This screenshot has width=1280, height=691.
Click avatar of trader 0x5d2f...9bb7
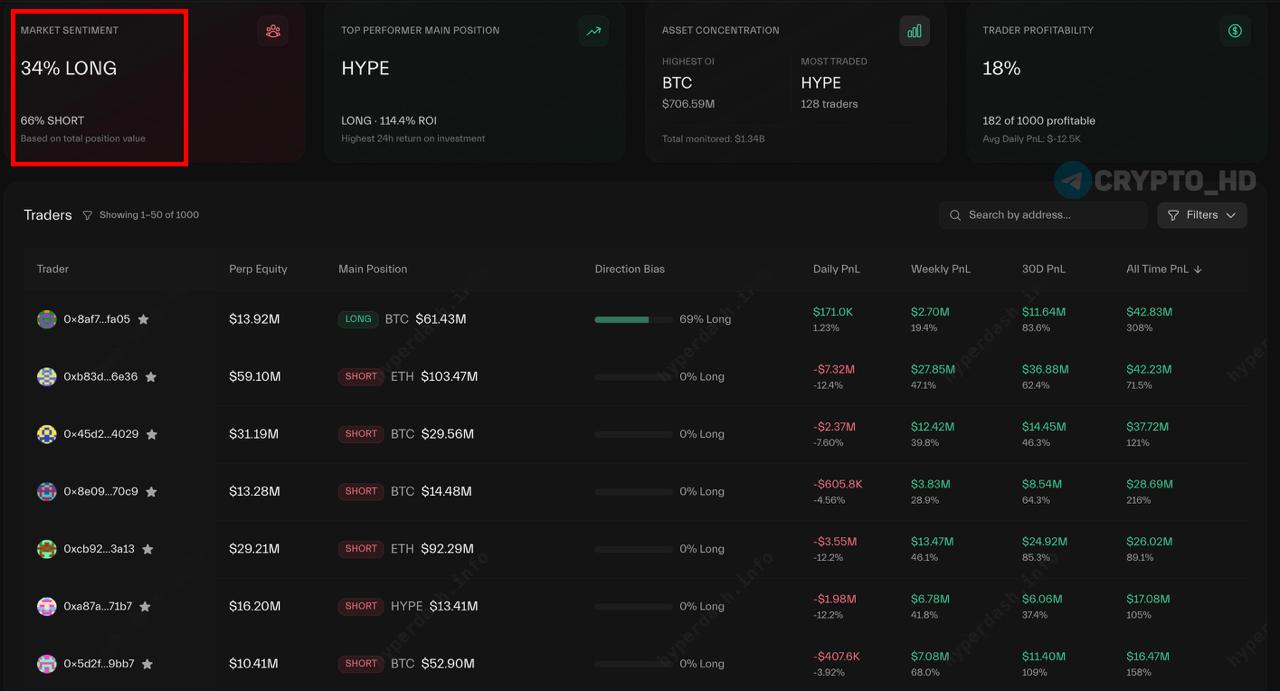(46, 663)
